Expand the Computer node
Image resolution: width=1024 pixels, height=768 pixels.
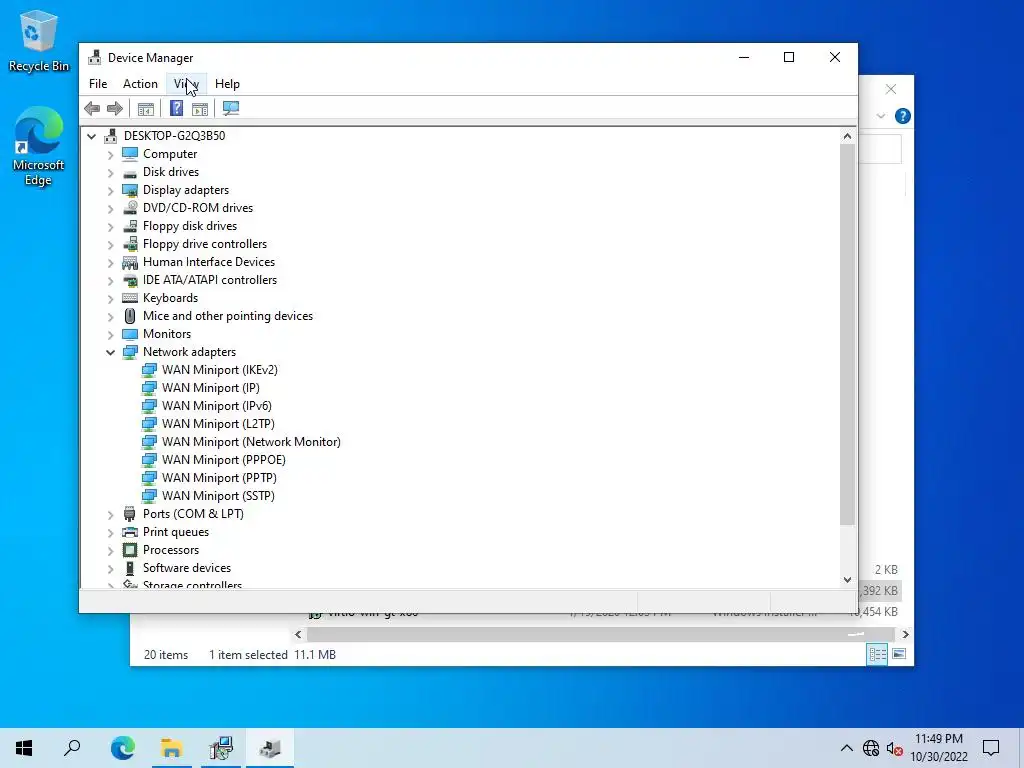click(x=110, y=155)
